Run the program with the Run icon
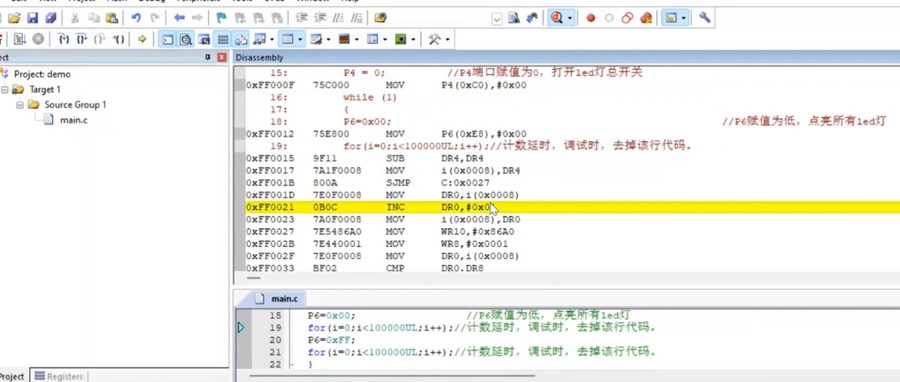 click(20, 39)
